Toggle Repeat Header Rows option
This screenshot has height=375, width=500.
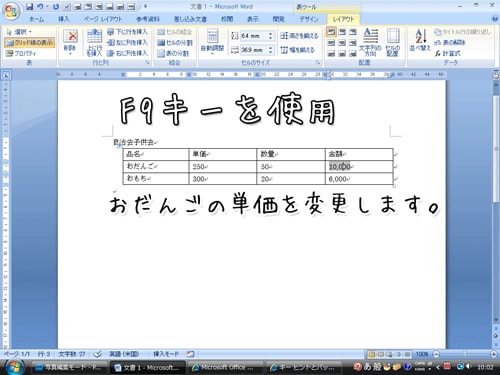coord(462,32)
